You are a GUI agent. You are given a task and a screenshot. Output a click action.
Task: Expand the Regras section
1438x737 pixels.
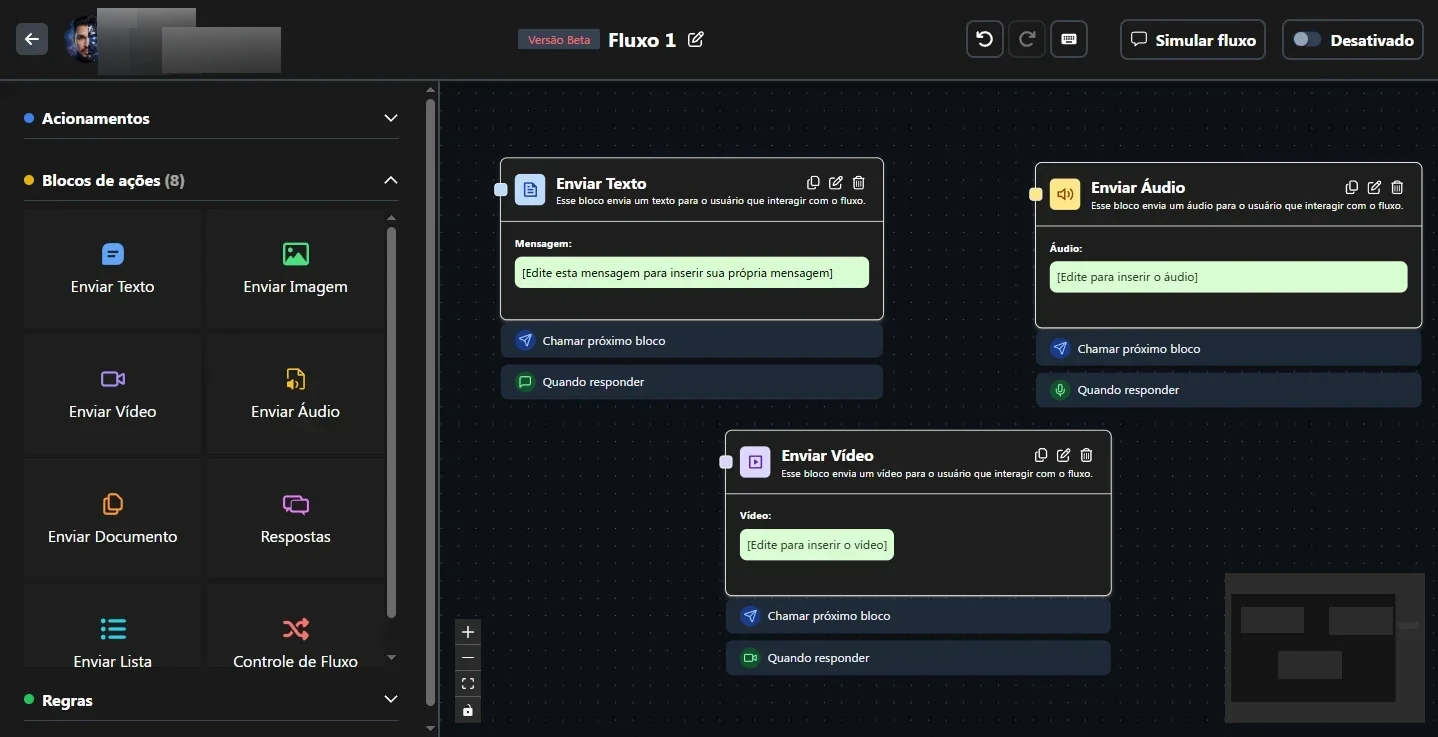coord(391,699)
